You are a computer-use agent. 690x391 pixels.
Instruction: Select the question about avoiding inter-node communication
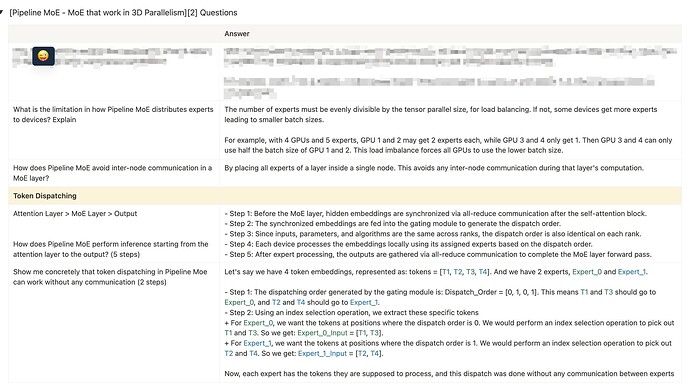click(113, 173)
